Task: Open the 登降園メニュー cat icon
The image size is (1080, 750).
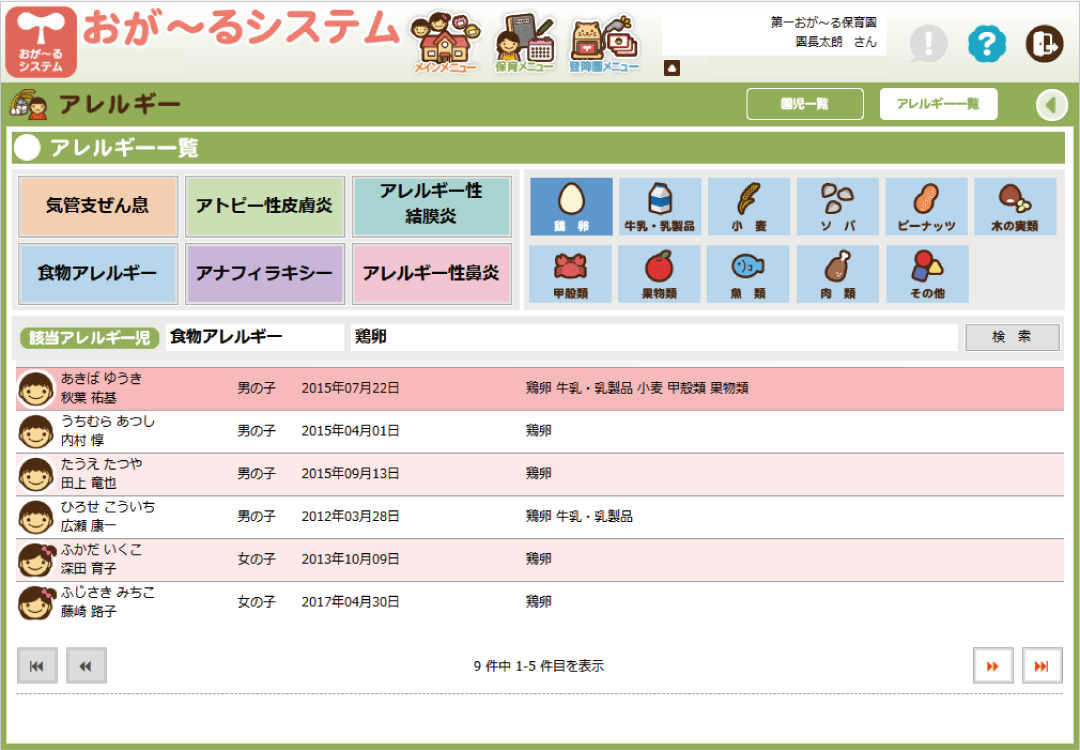Action: coord(604,43)
